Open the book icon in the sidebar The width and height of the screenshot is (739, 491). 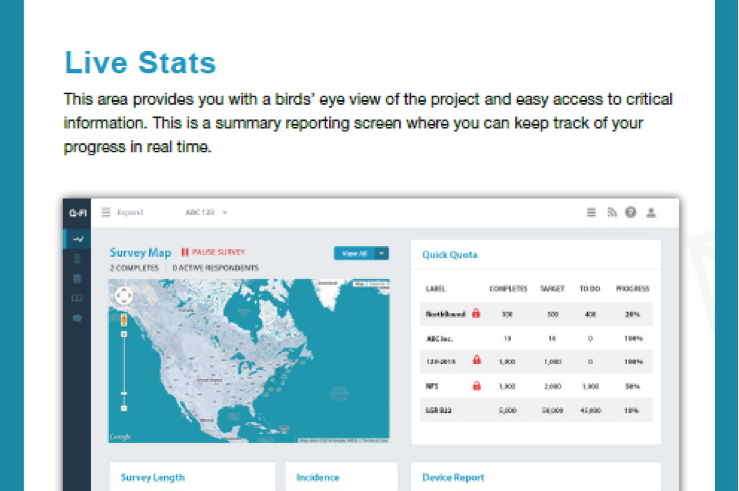tap(77, 298)
